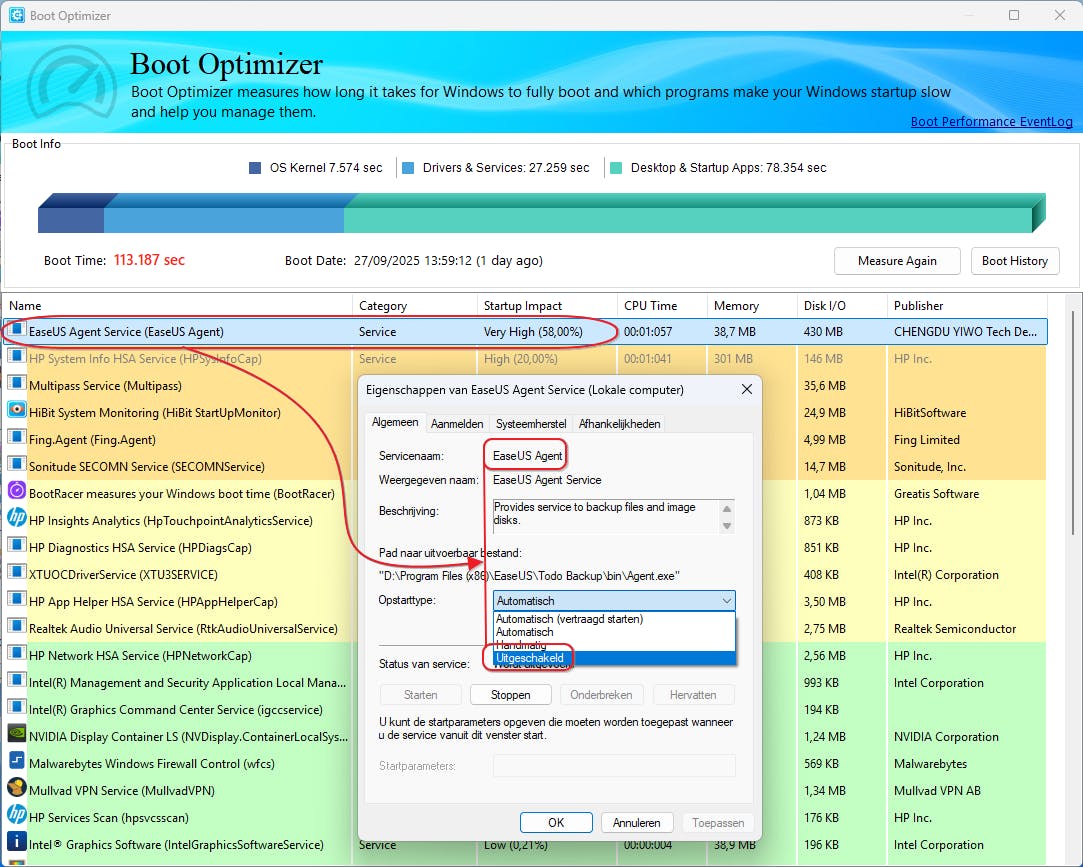
Task: Sort by CPU Time column header
Action: pyautogui.click(x=662, y=305)
